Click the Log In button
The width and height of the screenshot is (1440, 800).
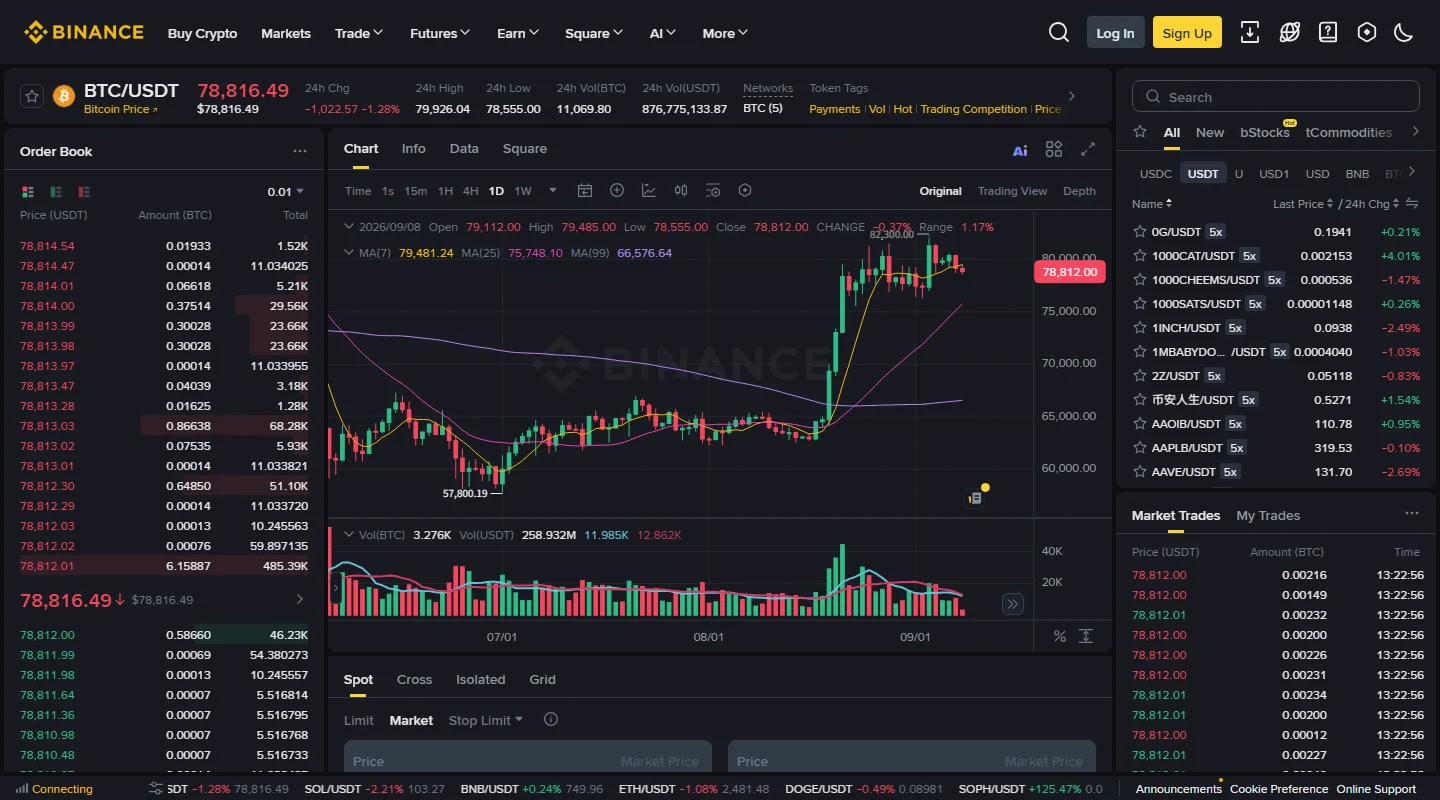[1115, 33]
